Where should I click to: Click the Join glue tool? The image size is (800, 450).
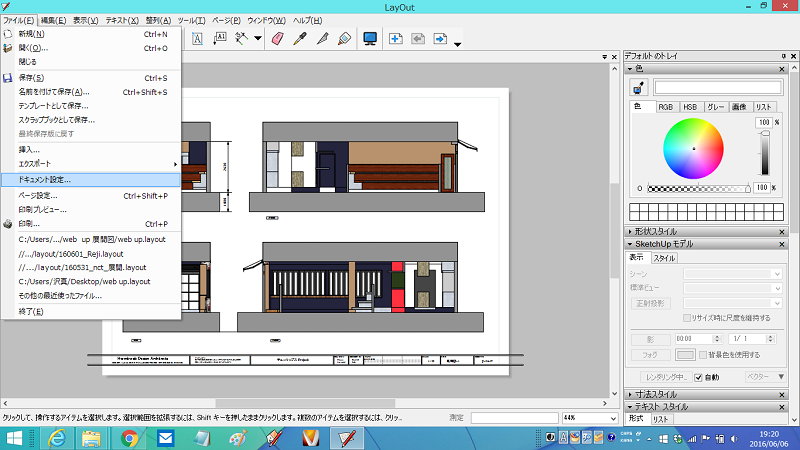[x=344, y=39]
